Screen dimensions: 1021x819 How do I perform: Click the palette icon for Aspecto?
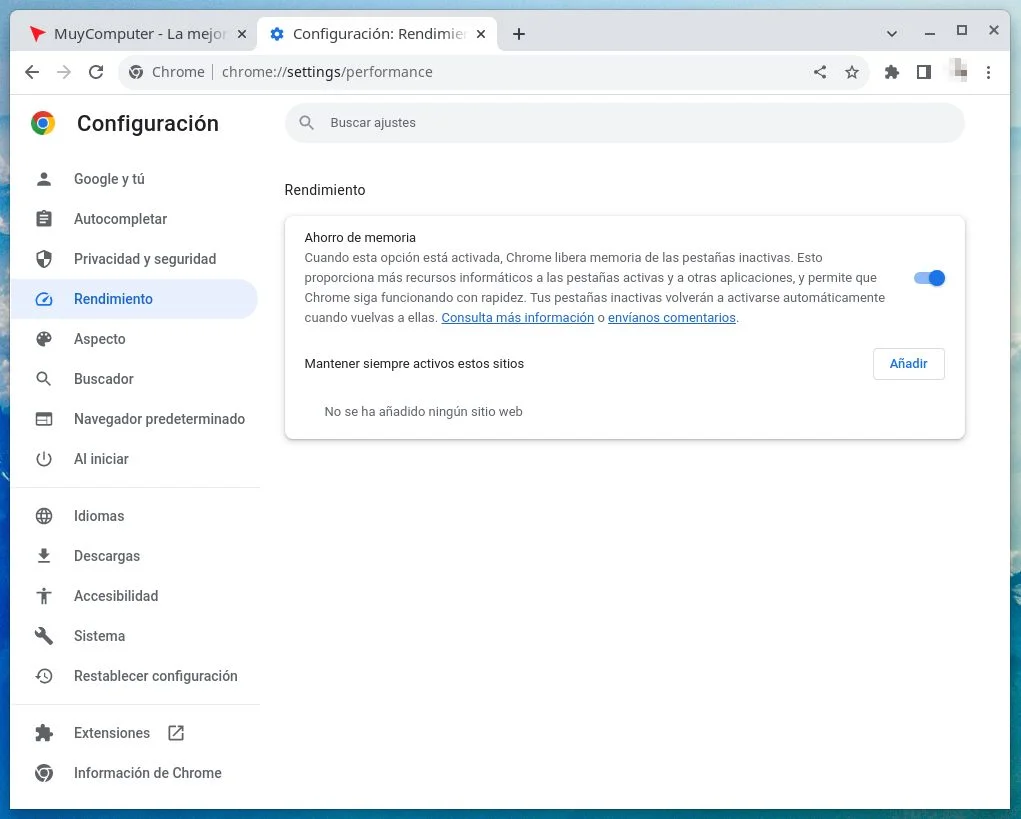(44, 339)
